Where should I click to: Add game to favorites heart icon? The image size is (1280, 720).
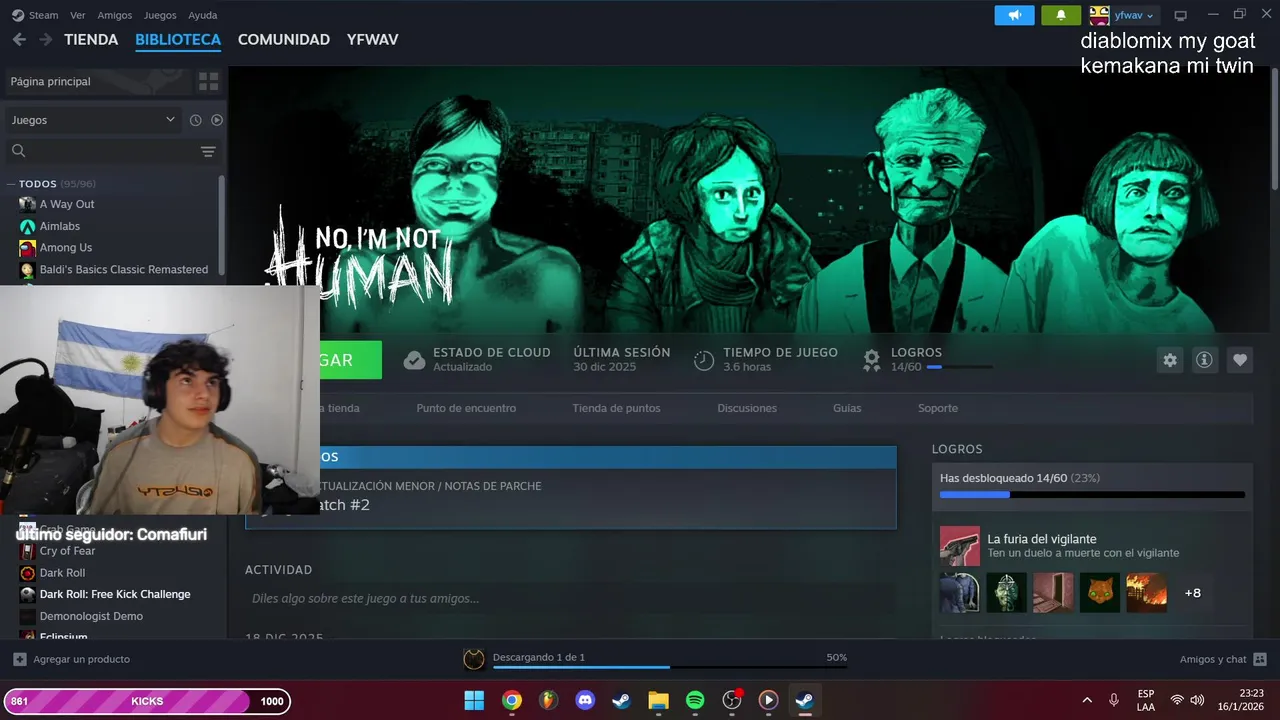pyautogui.click(x=1240, y=360)
